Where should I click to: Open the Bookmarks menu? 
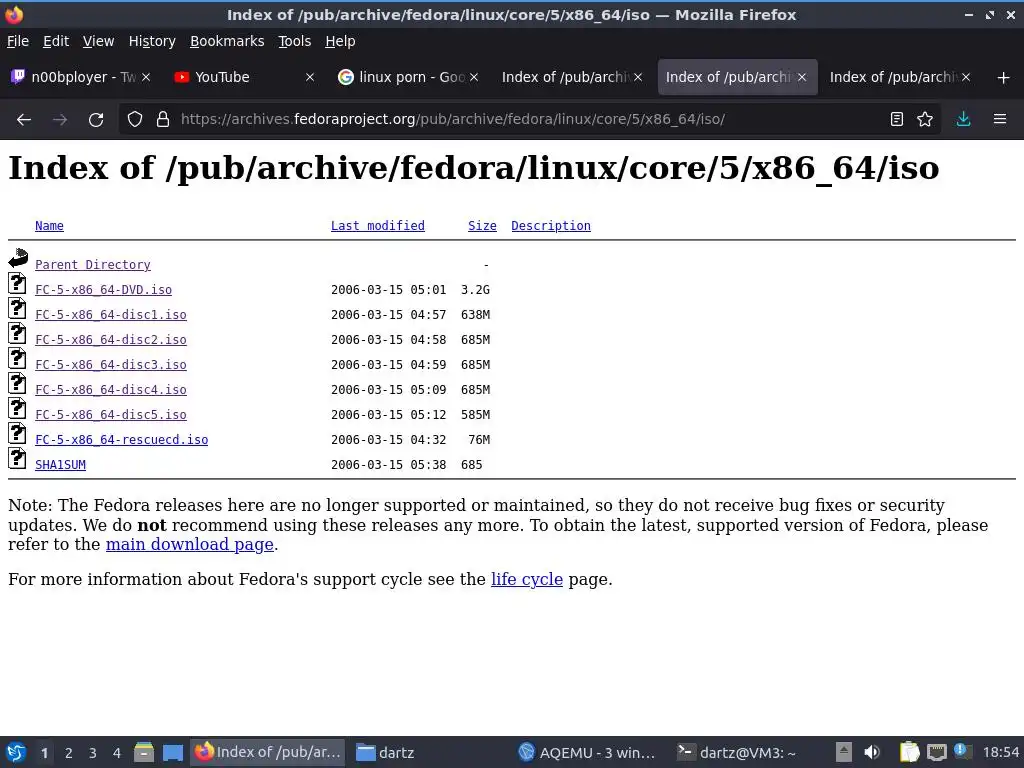tap(227, 41)
